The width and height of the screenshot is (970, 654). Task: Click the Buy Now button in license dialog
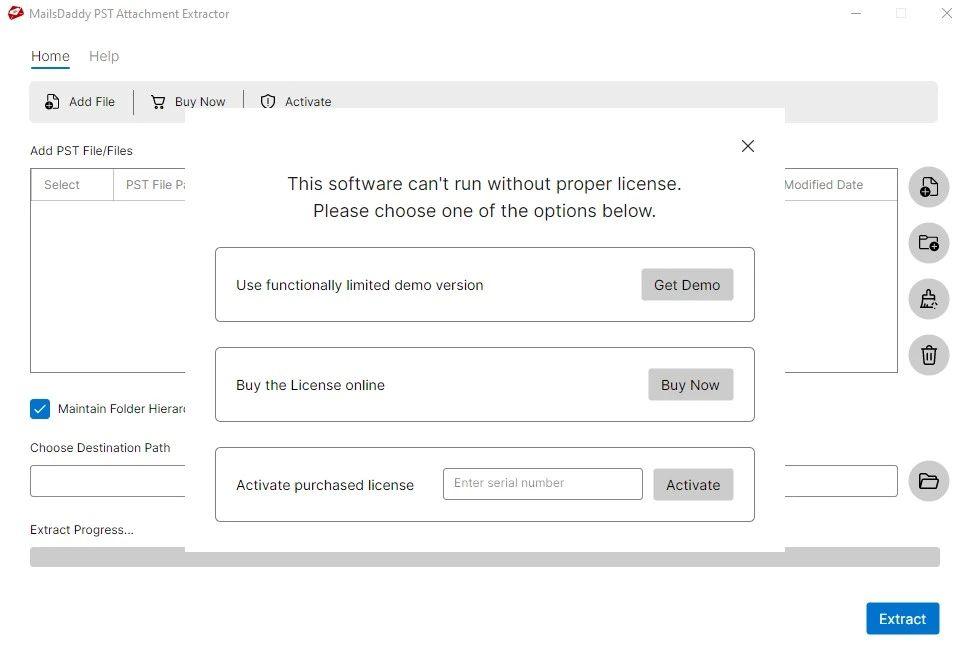coord(690,385)
